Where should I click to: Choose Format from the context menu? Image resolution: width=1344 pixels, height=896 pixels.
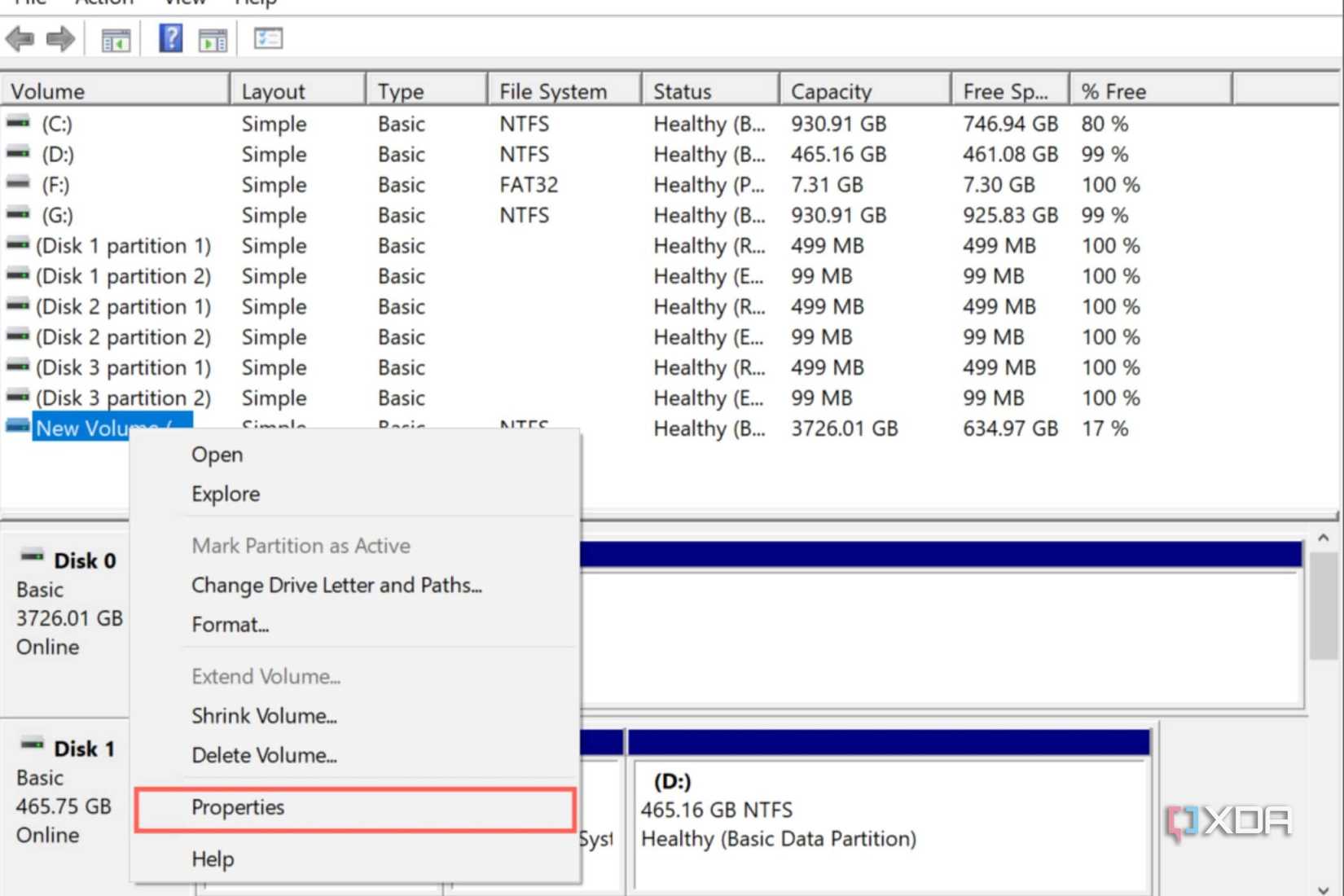[230, 625]
